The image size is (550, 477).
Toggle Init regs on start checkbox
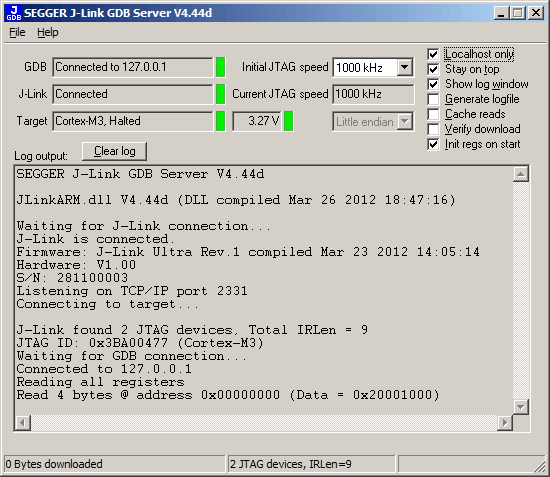coord(433,144)
